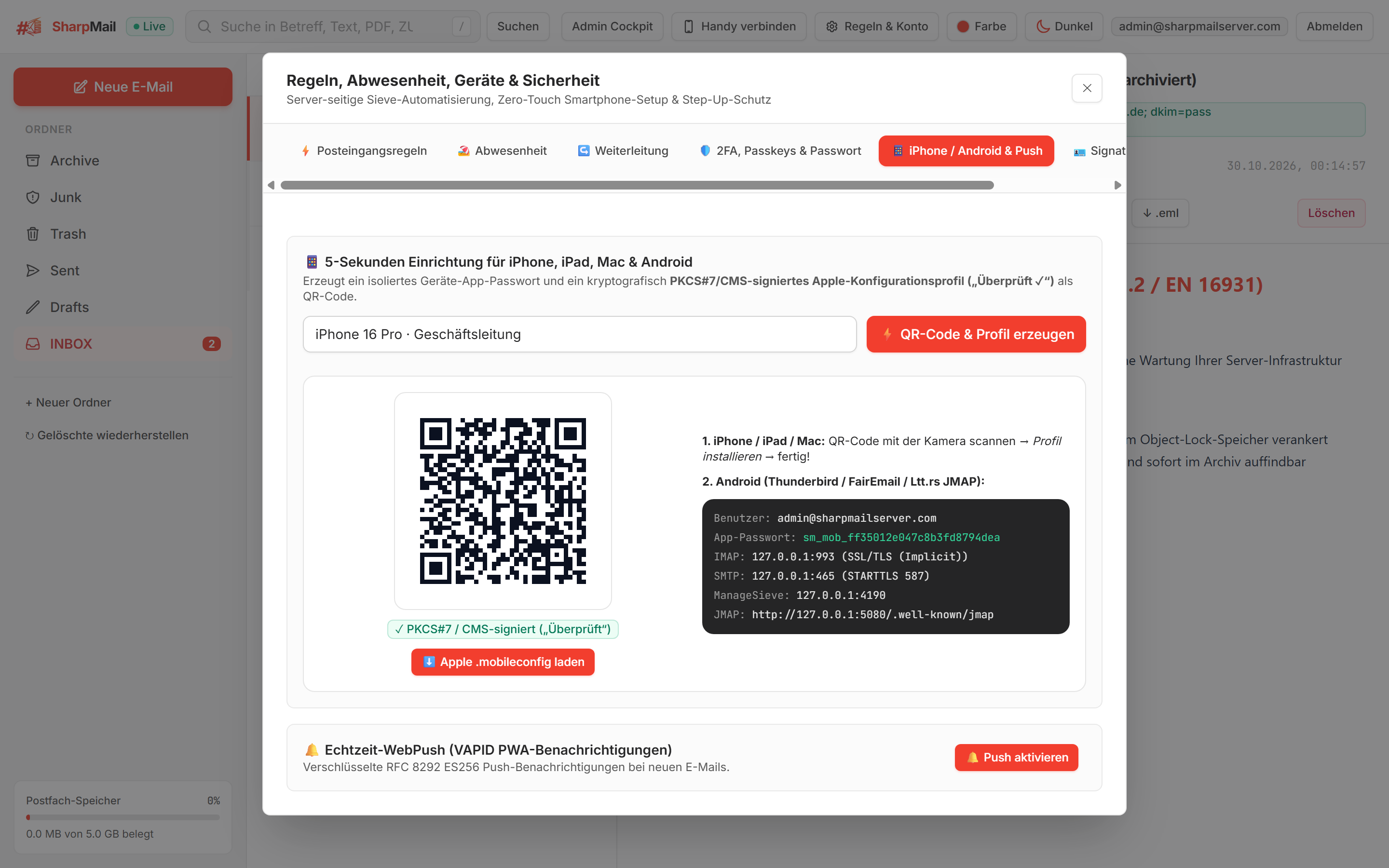Click the horizontal tab scrollbar thumb
1389x868 pixels.
point(637,185)
